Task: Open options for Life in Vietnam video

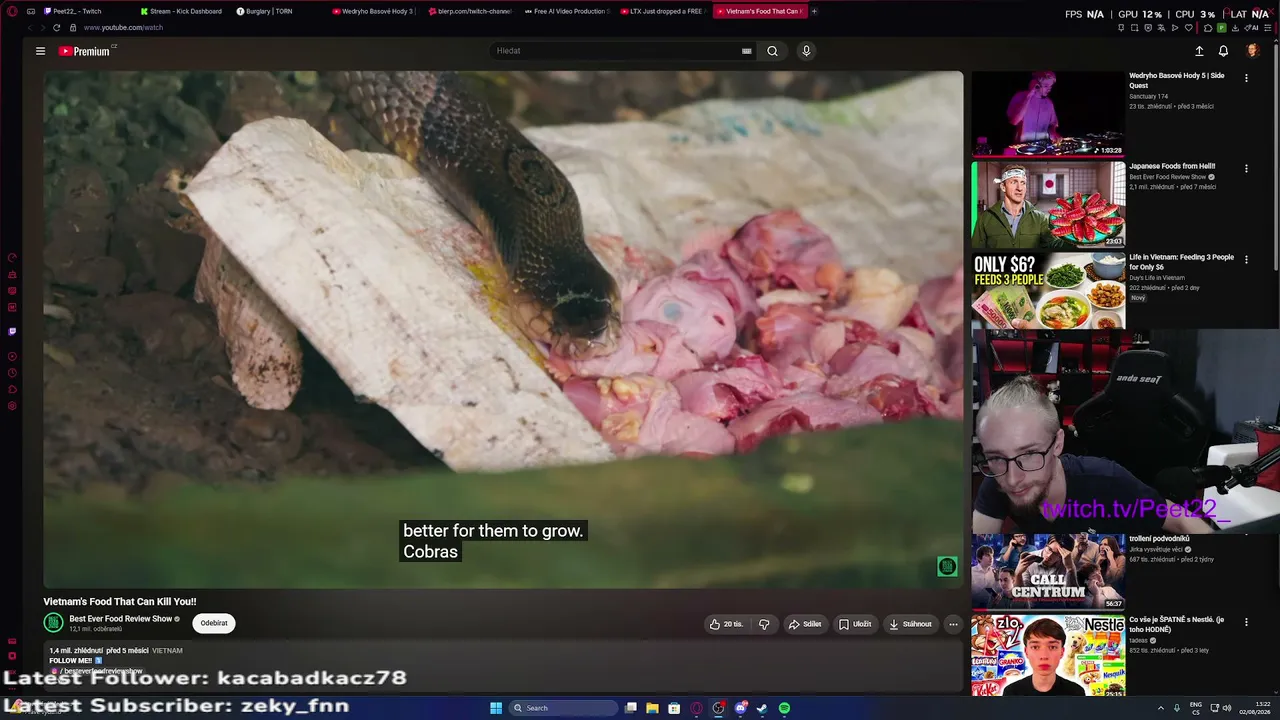Action: [x=1246, y=259]
